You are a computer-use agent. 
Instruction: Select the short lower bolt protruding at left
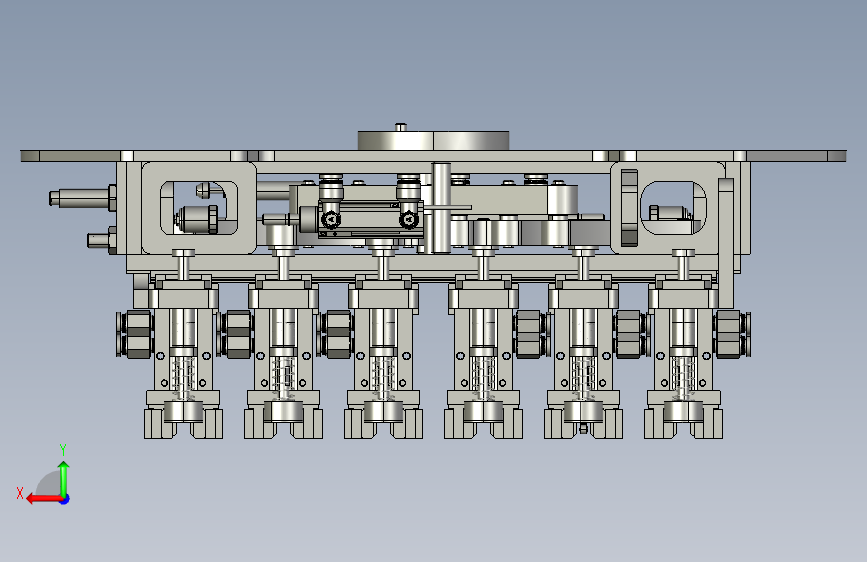tap(102, 240)
